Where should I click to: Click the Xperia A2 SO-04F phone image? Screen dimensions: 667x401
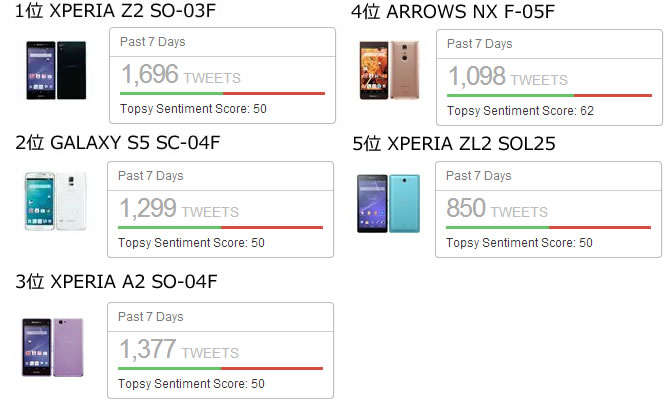coord(53,347)
